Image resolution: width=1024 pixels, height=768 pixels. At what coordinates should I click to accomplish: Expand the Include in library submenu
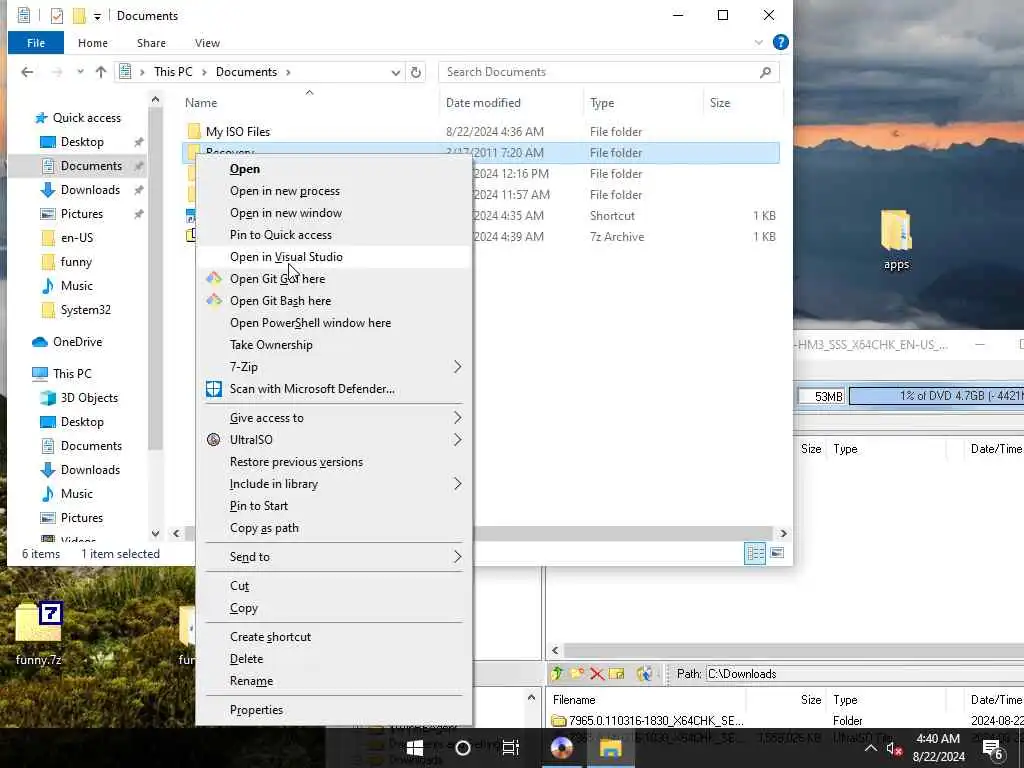click(334, 484)
